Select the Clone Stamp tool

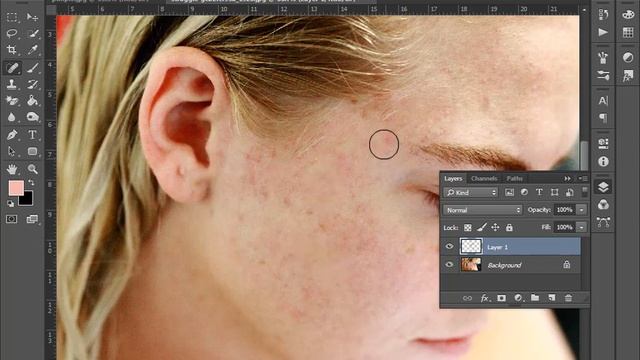(12, 84)
